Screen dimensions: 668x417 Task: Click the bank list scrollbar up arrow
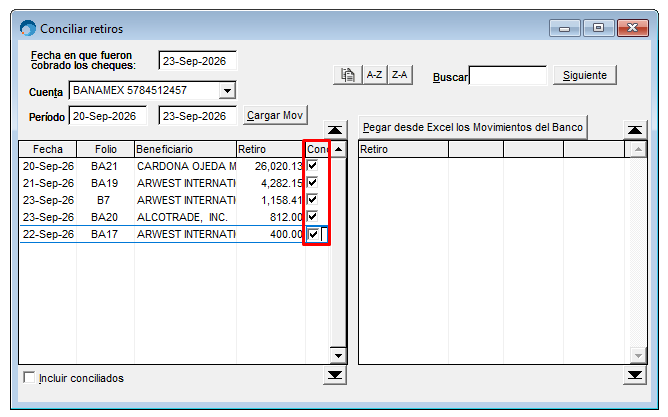[638, 150]
